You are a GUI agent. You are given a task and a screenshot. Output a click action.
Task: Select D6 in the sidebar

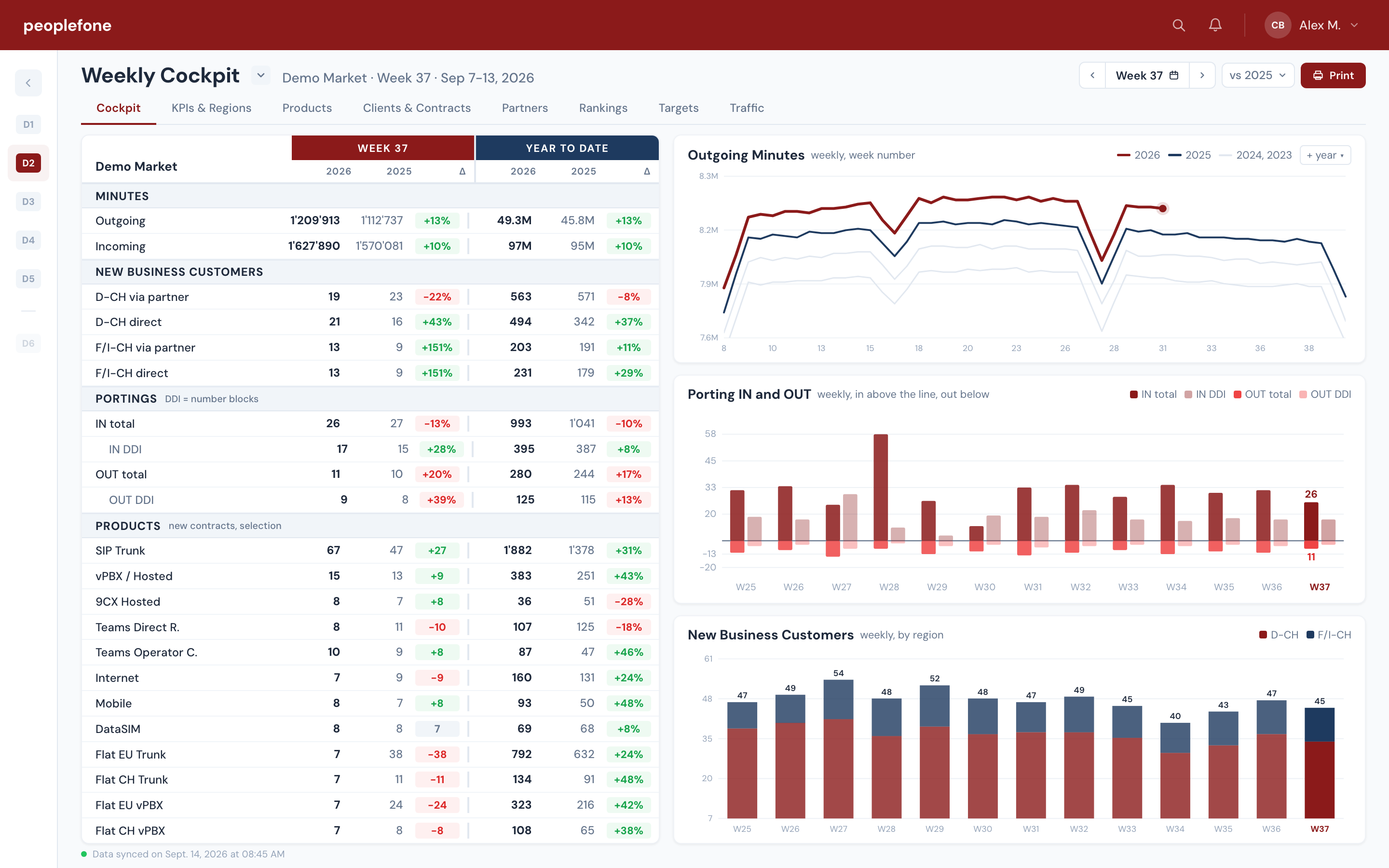(x=28, y=343)
